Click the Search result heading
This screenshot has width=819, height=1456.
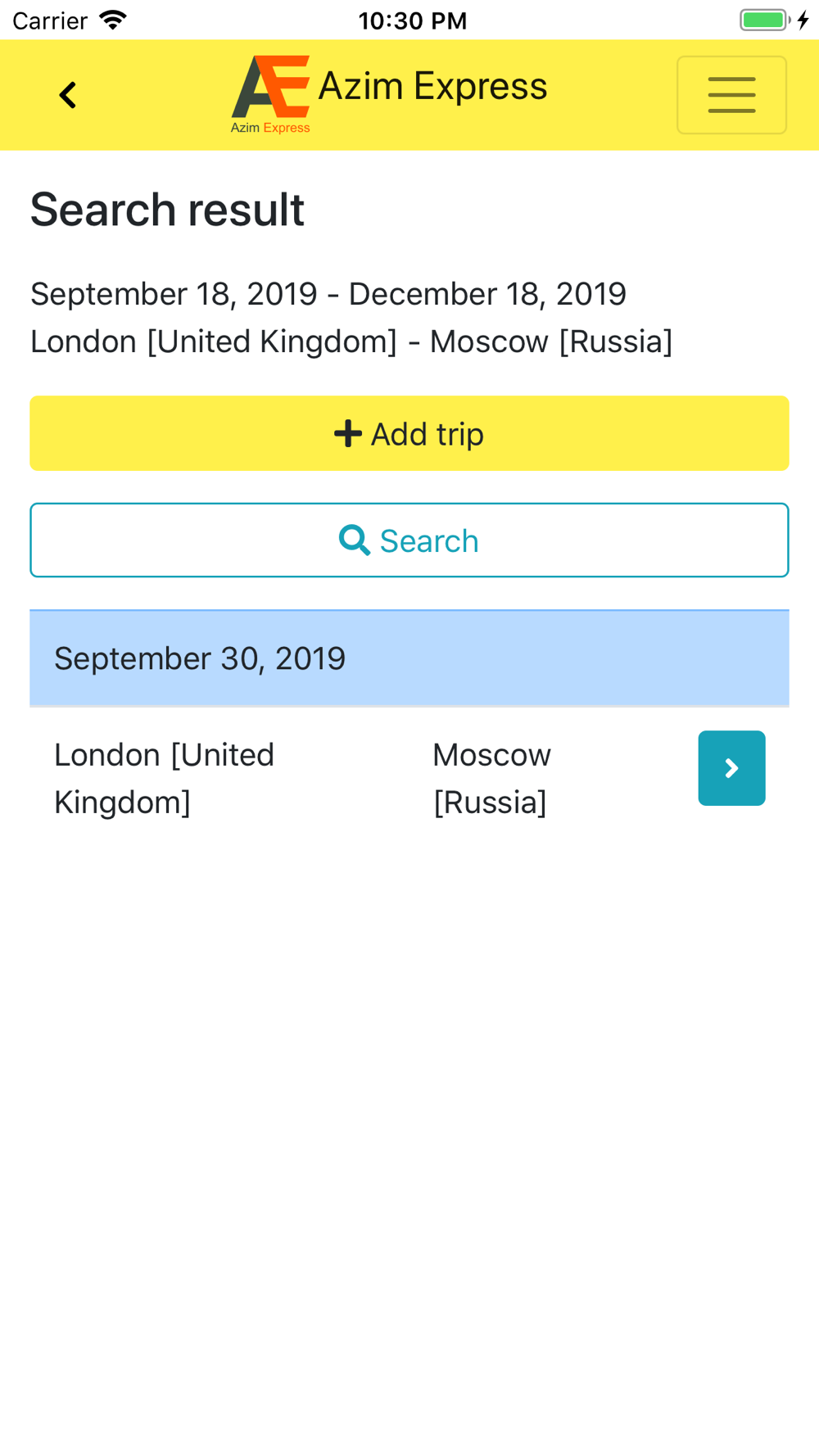pyautogui.click(x=167, y=210)
